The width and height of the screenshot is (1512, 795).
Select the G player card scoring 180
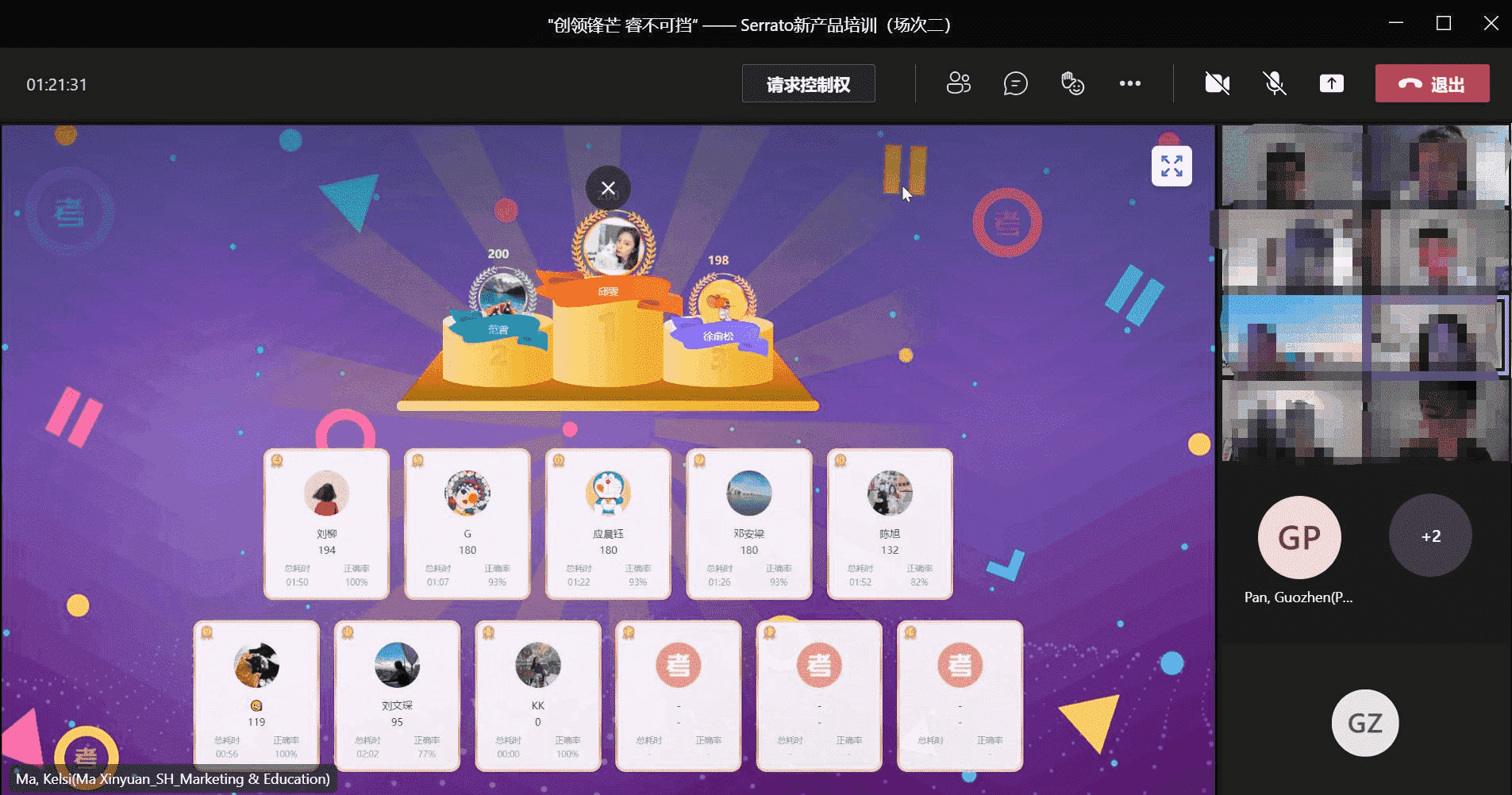point(467,524)
